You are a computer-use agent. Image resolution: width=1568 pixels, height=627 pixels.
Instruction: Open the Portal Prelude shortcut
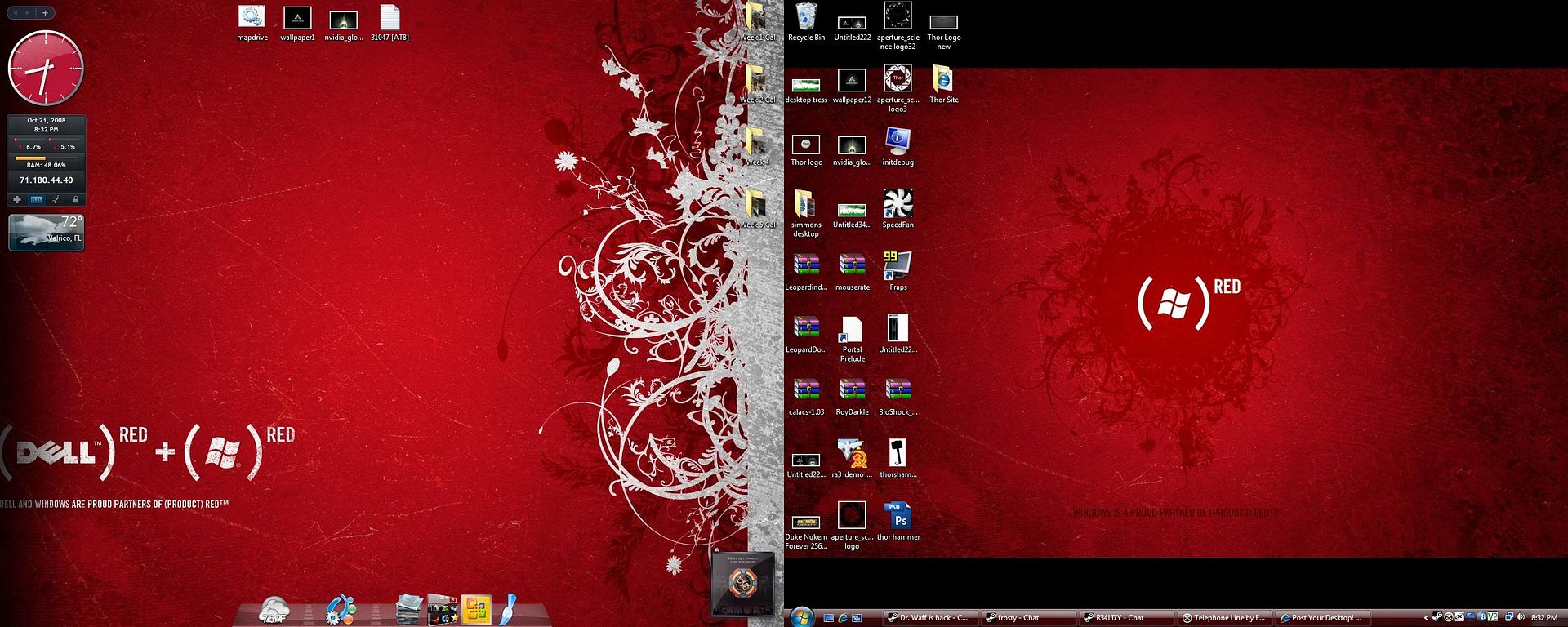[852, 339]
